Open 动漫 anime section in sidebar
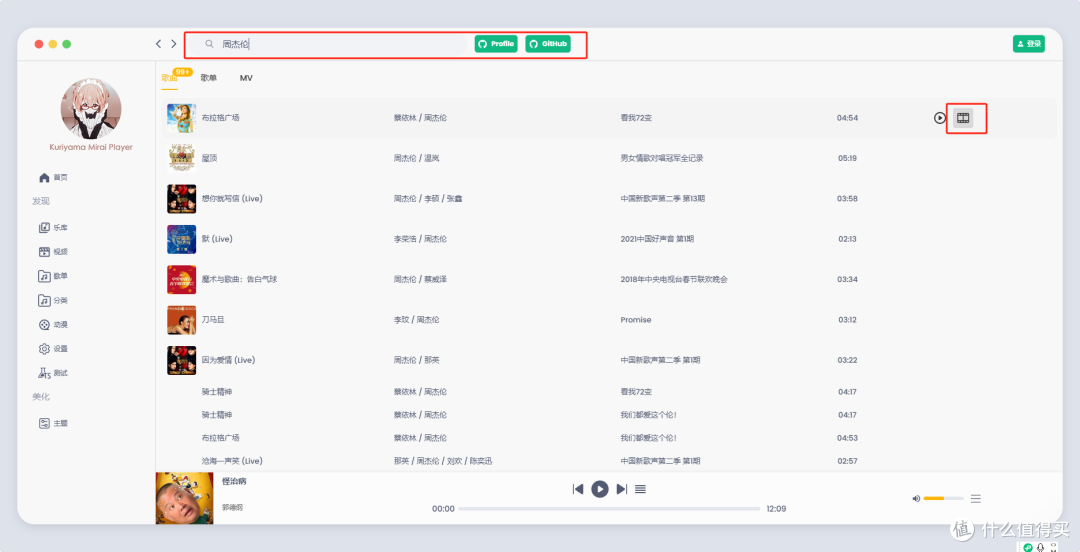The image size is (1080, 552). pyautogui.click(x=54, y=325)
